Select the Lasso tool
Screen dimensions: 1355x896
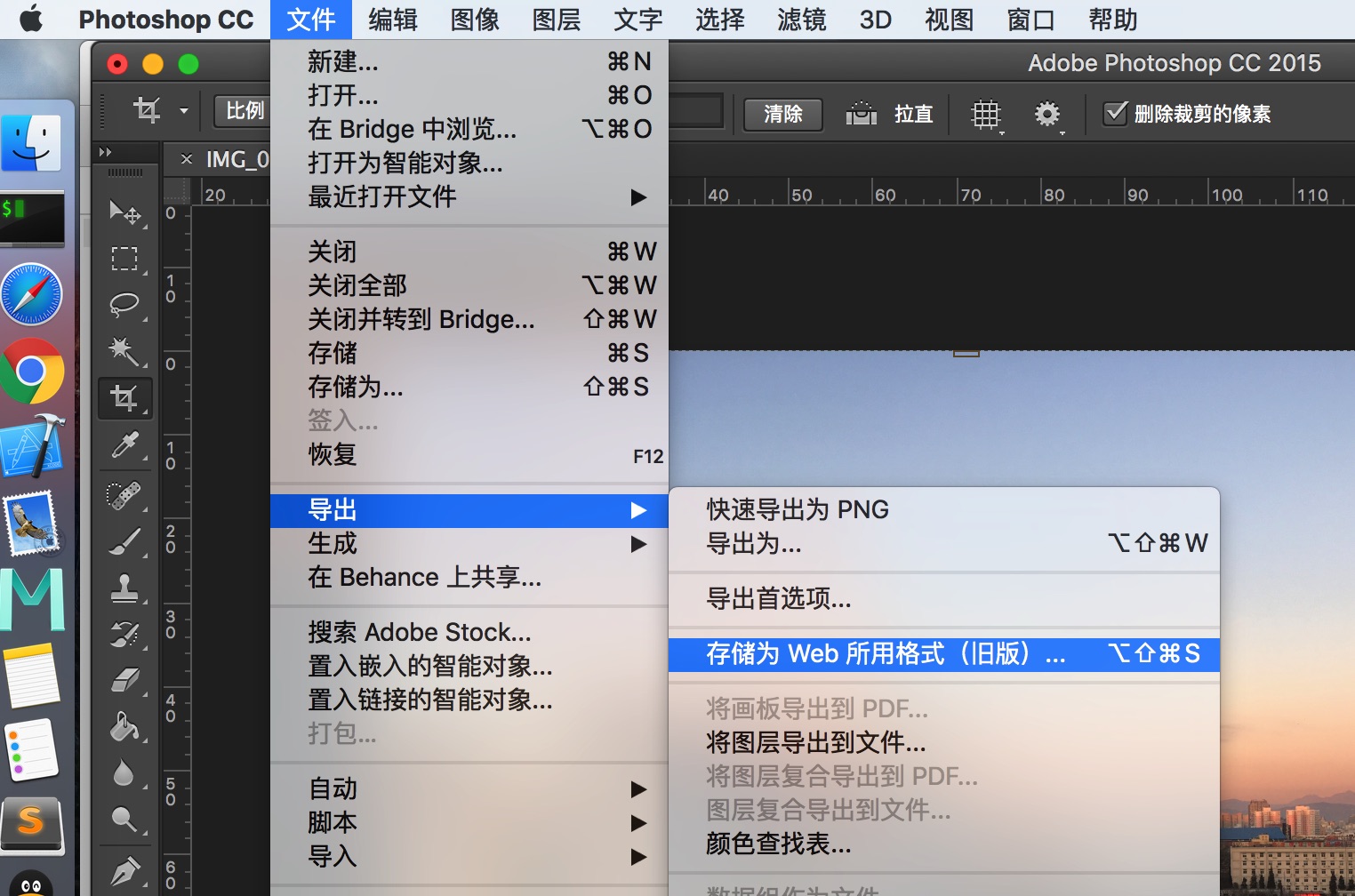124,304
